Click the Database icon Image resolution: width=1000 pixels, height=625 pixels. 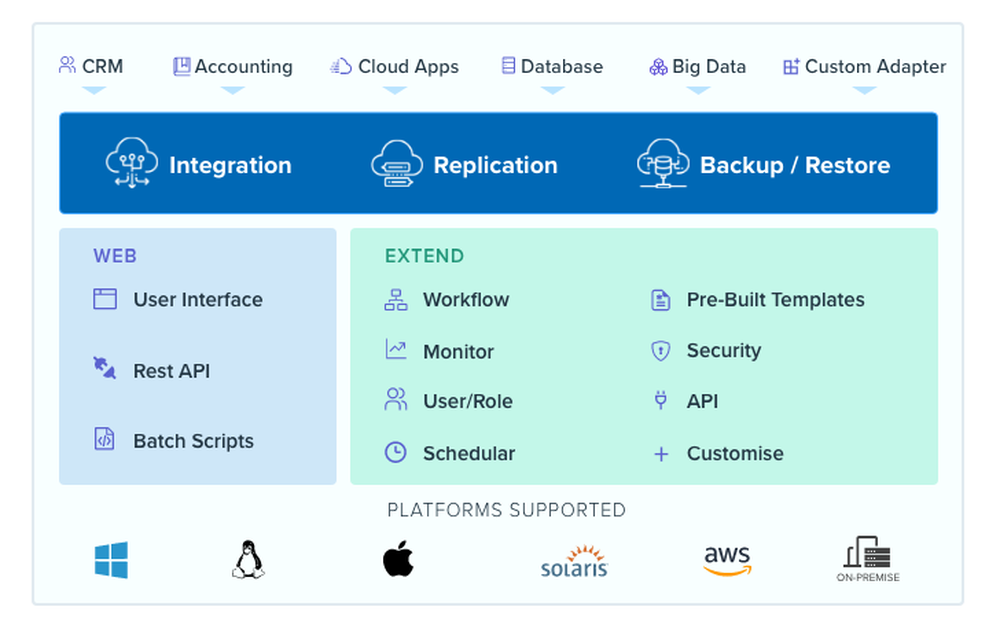coord(508,66)
